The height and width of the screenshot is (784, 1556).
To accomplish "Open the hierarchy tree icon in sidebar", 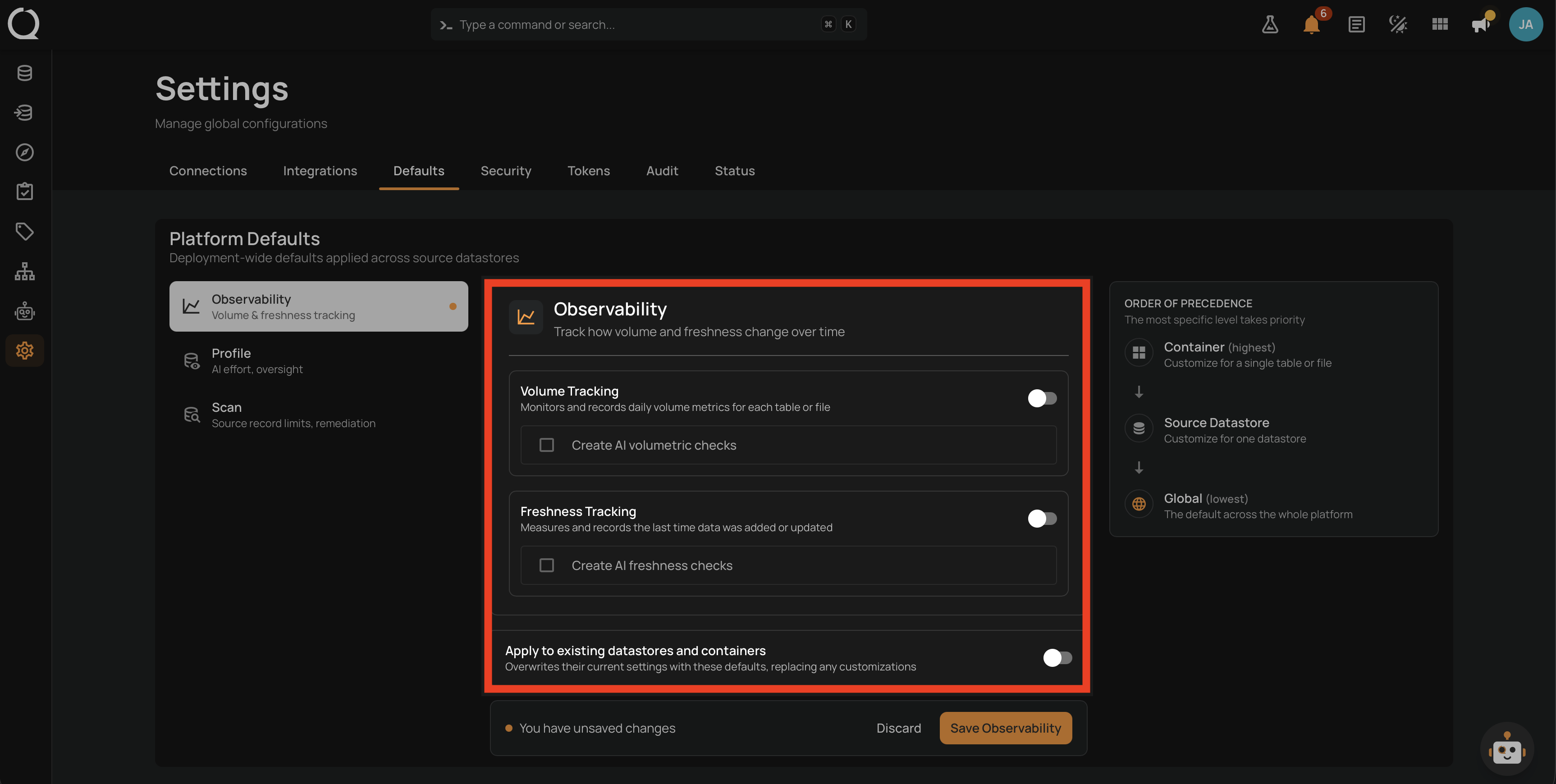I will click(25, 271).
